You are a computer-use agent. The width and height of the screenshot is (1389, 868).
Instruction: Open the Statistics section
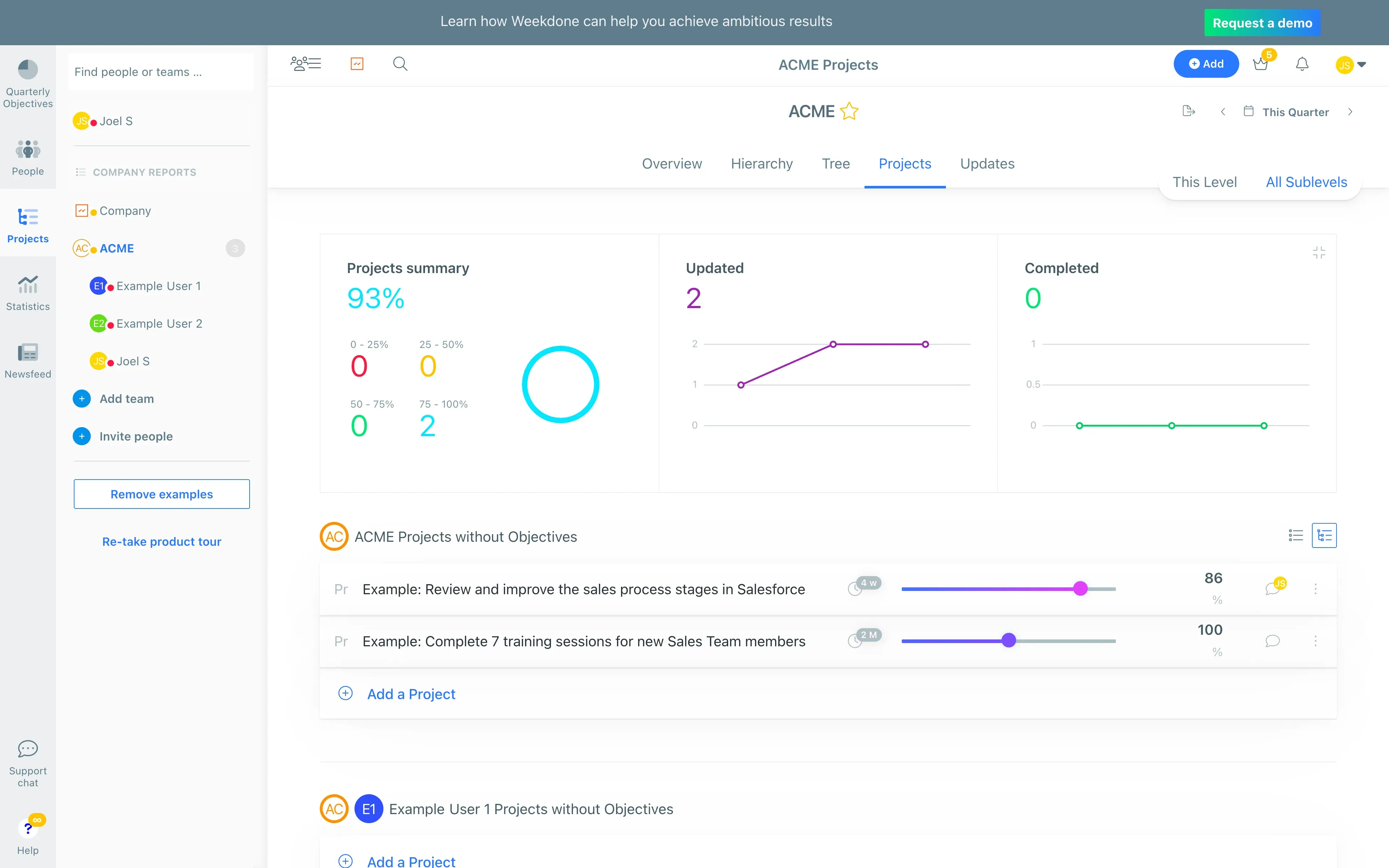click(27, 293)
